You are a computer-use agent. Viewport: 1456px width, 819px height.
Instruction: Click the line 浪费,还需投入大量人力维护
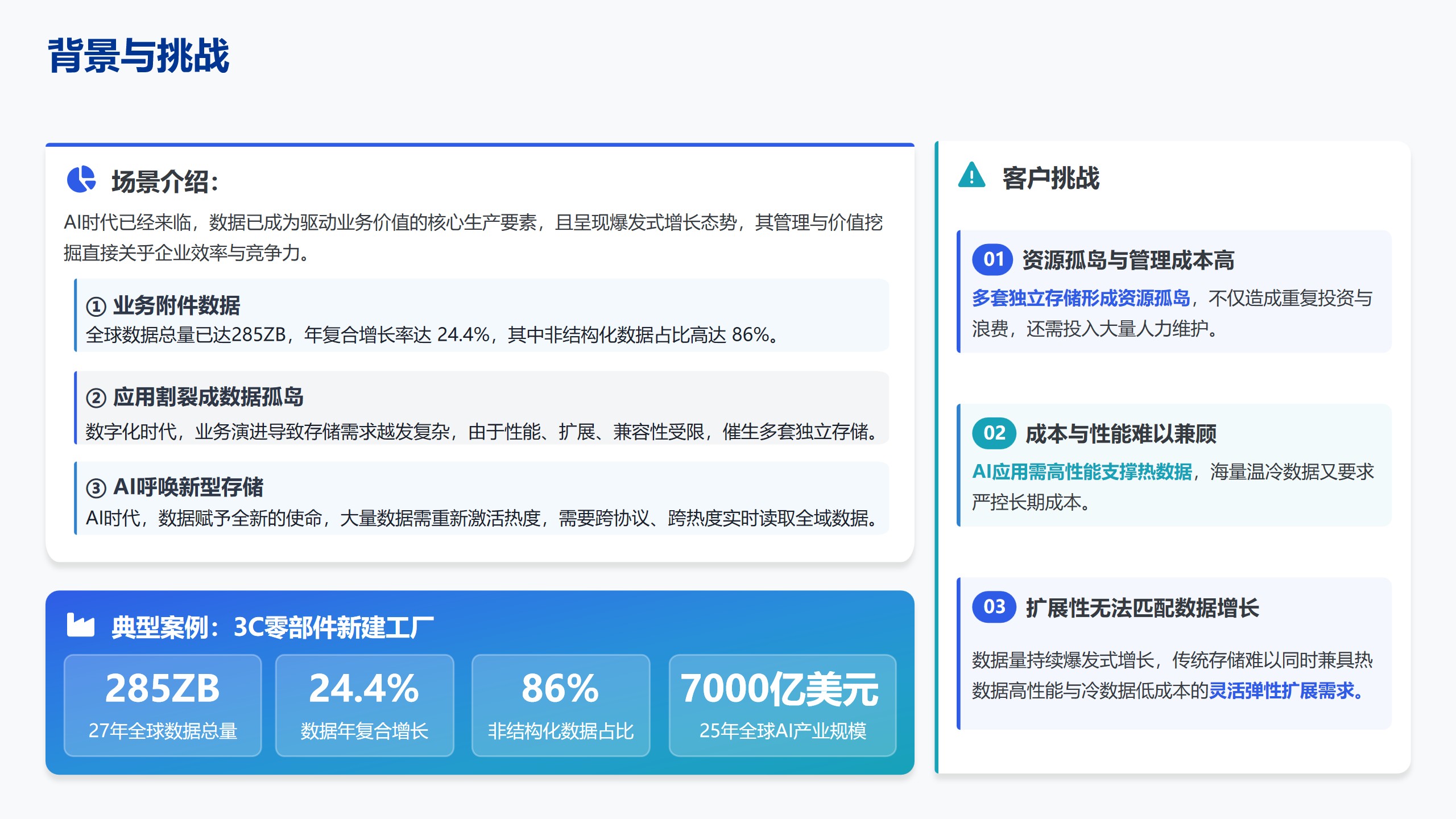[1095, 329]
